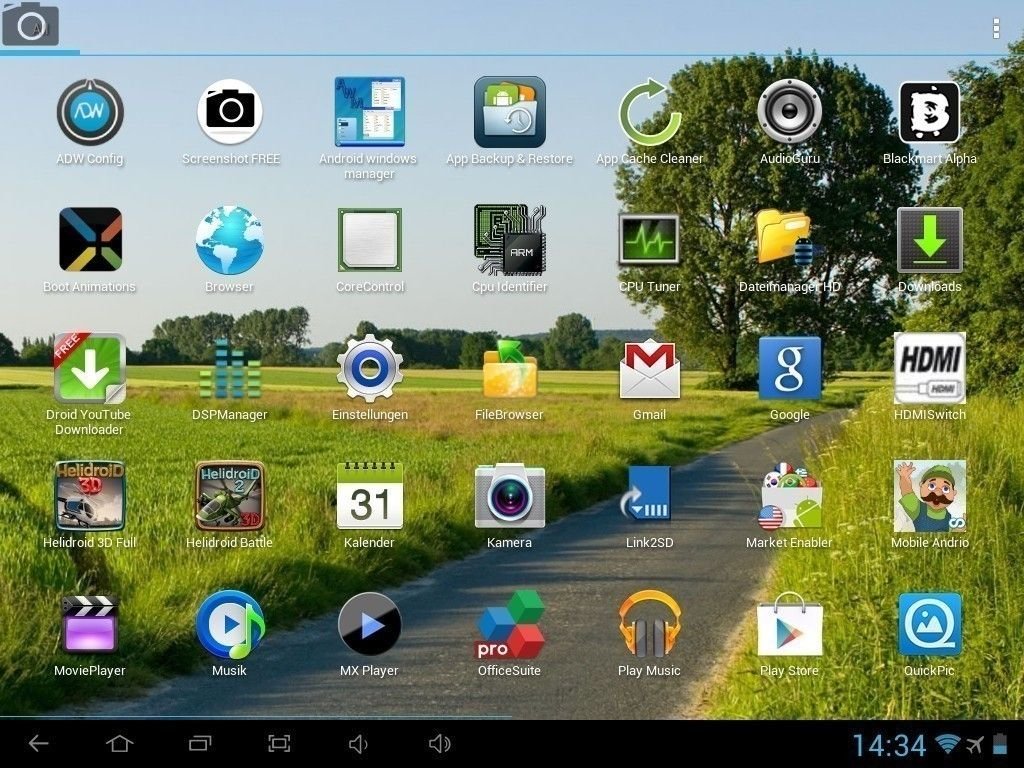Raise the volume
Screen dimensions: 1024x768
[x=440, y=744]
